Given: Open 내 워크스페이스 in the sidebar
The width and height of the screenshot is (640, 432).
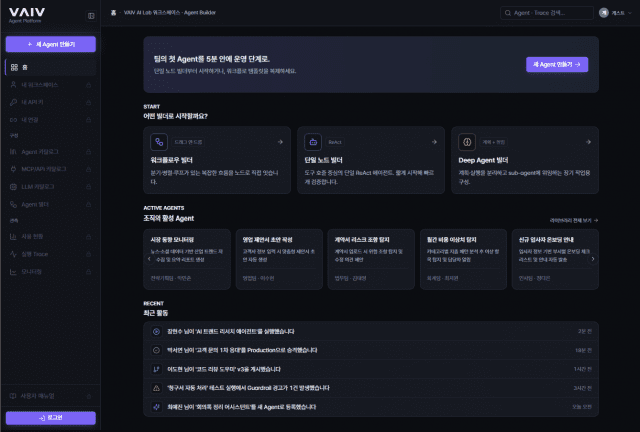Looking at the screenshot, I should point(51,85).
